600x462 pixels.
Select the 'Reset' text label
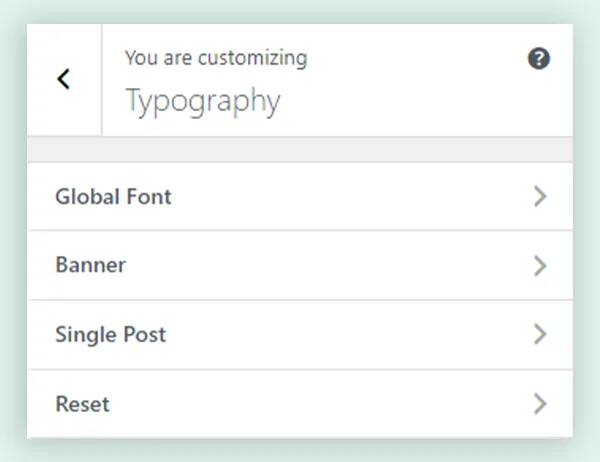(x=82, y=405)
